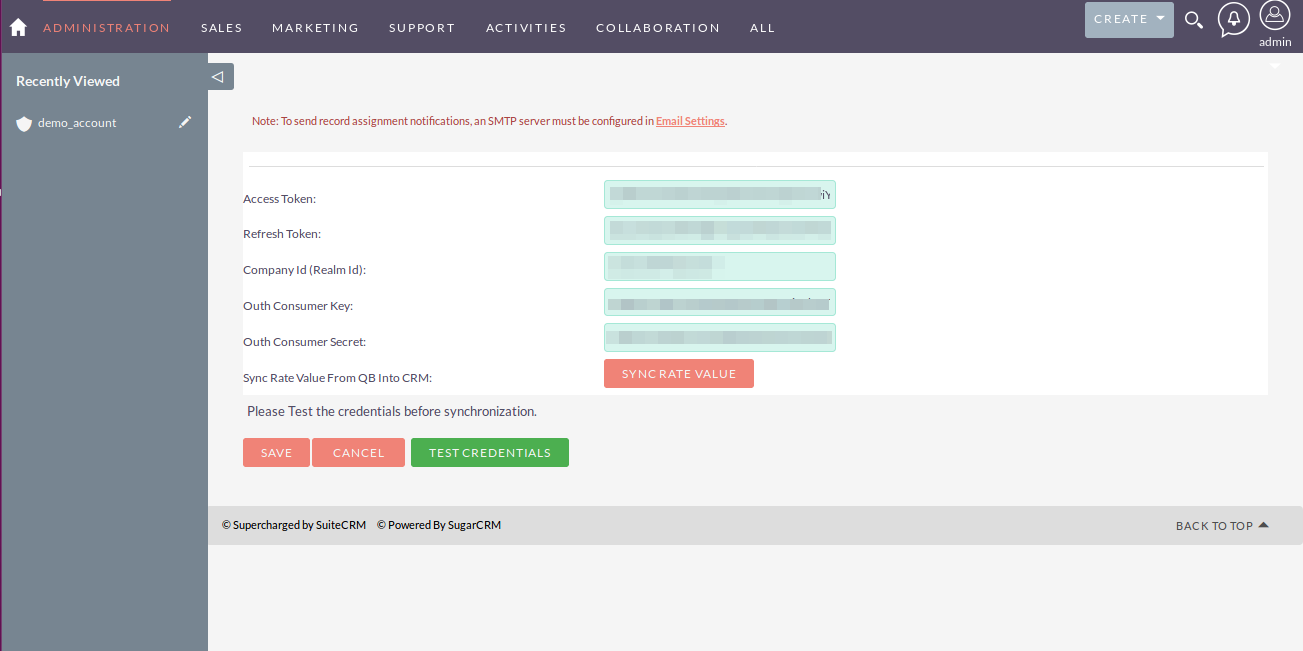Open the notifications bell icon

point(1234,19)
